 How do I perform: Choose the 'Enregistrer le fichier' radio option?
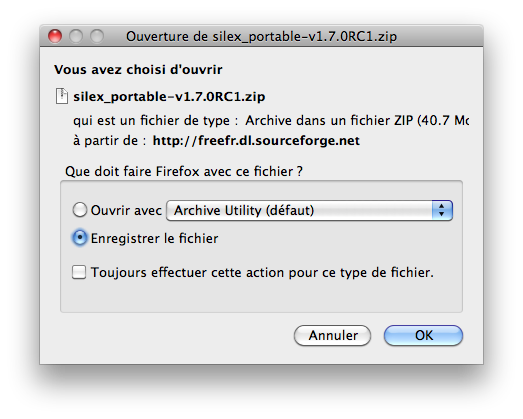(80, 238)
